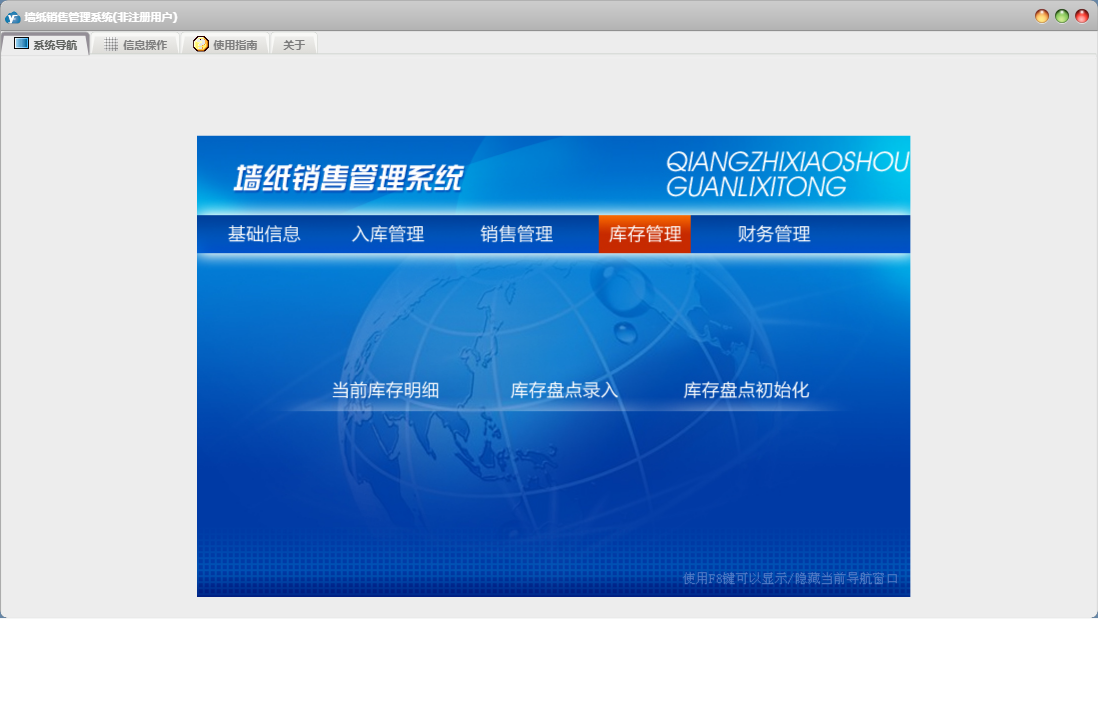Click the app logo icon in title bar
Screen dimensions: 1098x712
[12, 17]
